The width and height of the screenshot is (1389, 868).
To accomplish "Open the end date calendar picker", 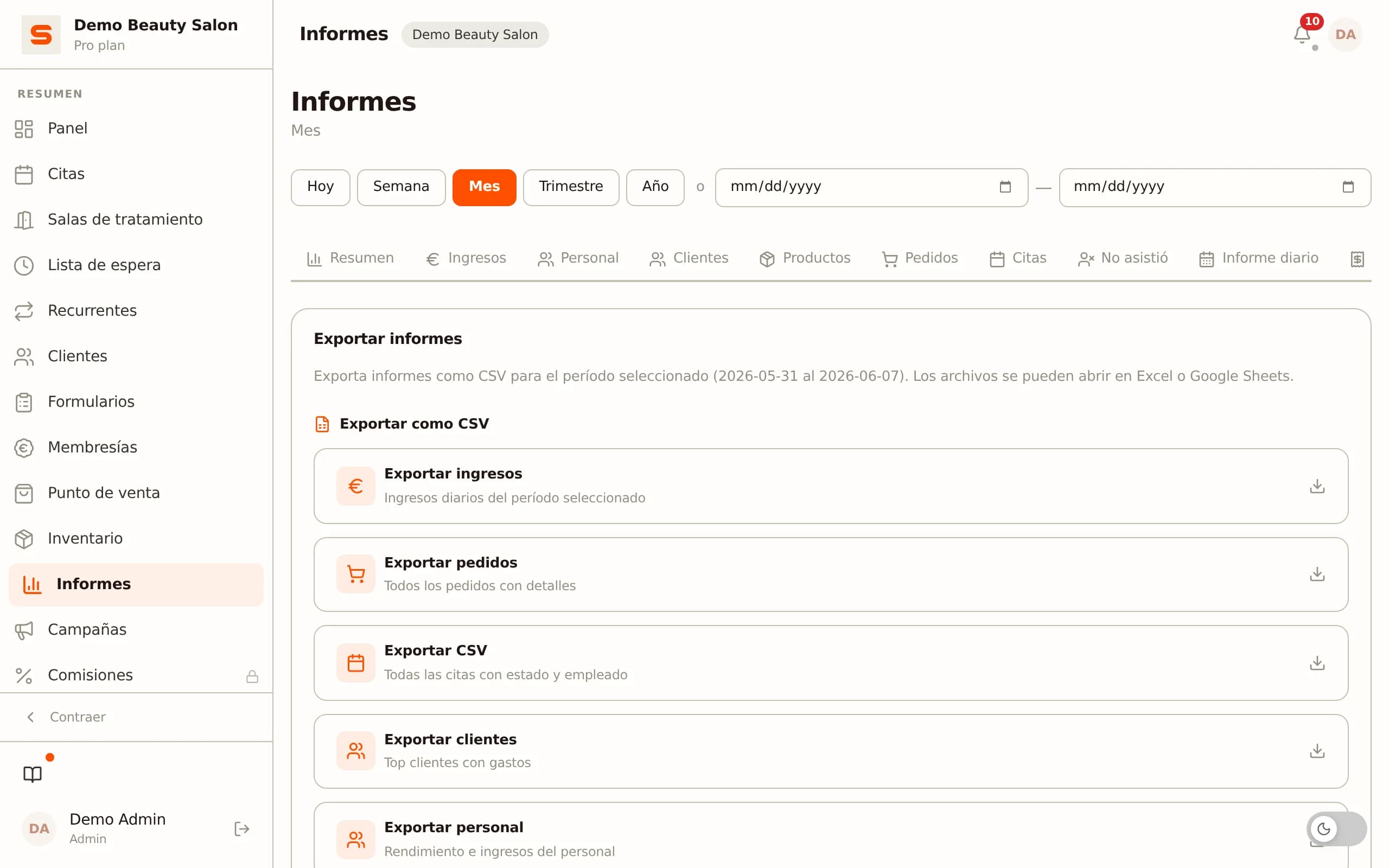I will pos(1348,187).
